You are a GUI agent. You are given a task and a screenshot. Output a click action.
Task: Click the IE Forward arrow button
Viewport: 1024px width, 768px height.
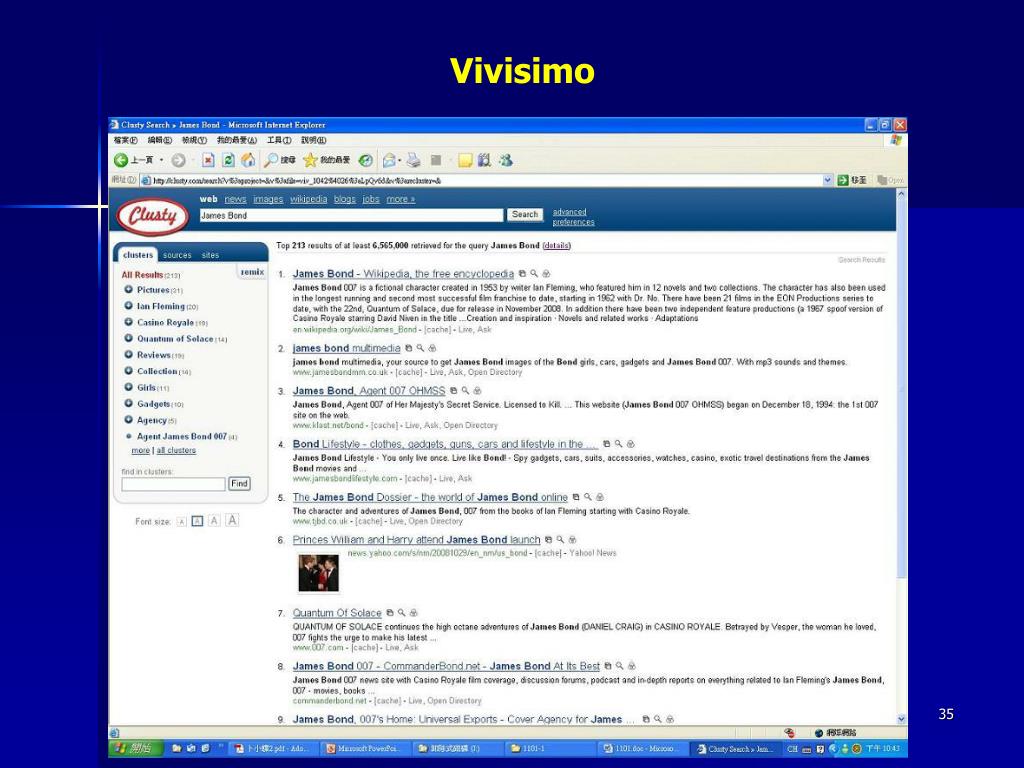click(x=178, y=160)
